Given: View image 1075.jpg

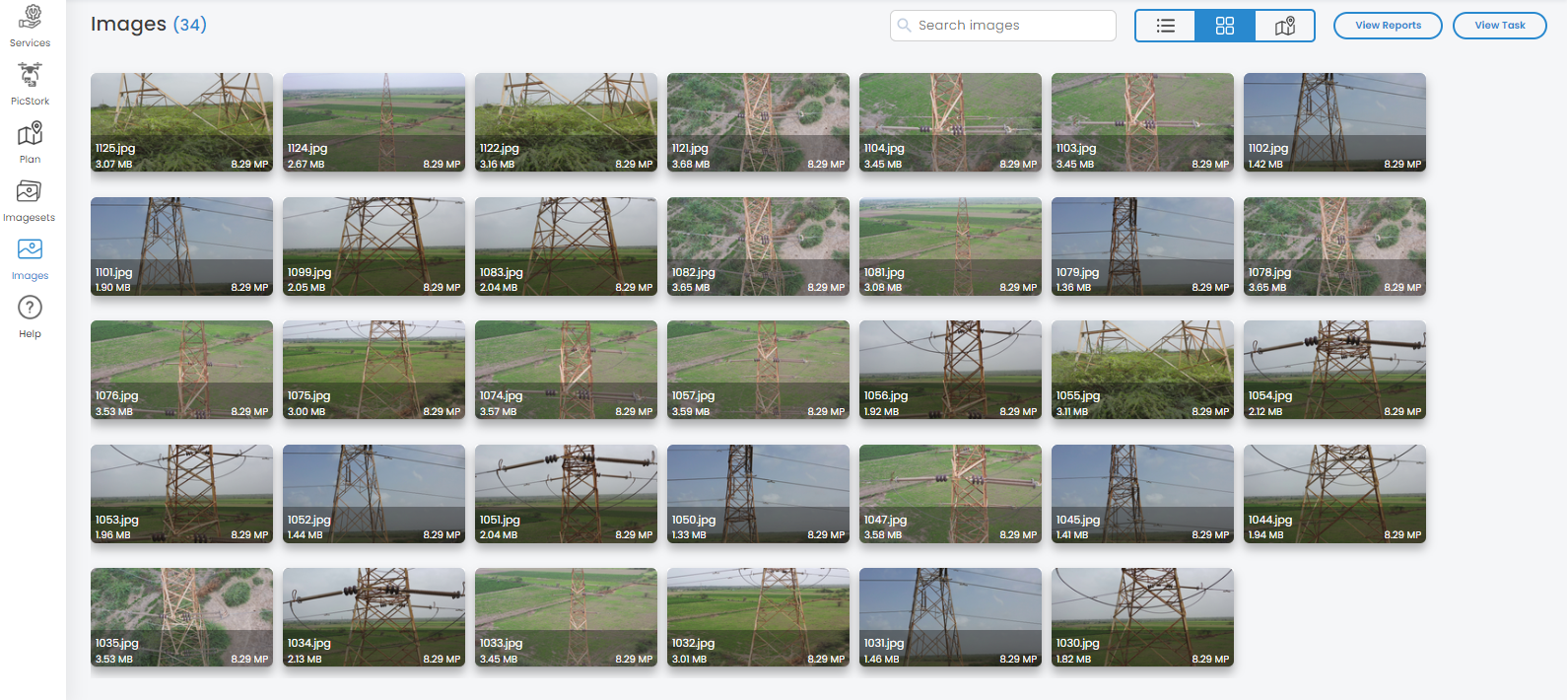Looking at the screenshot, I should [374, 370].
